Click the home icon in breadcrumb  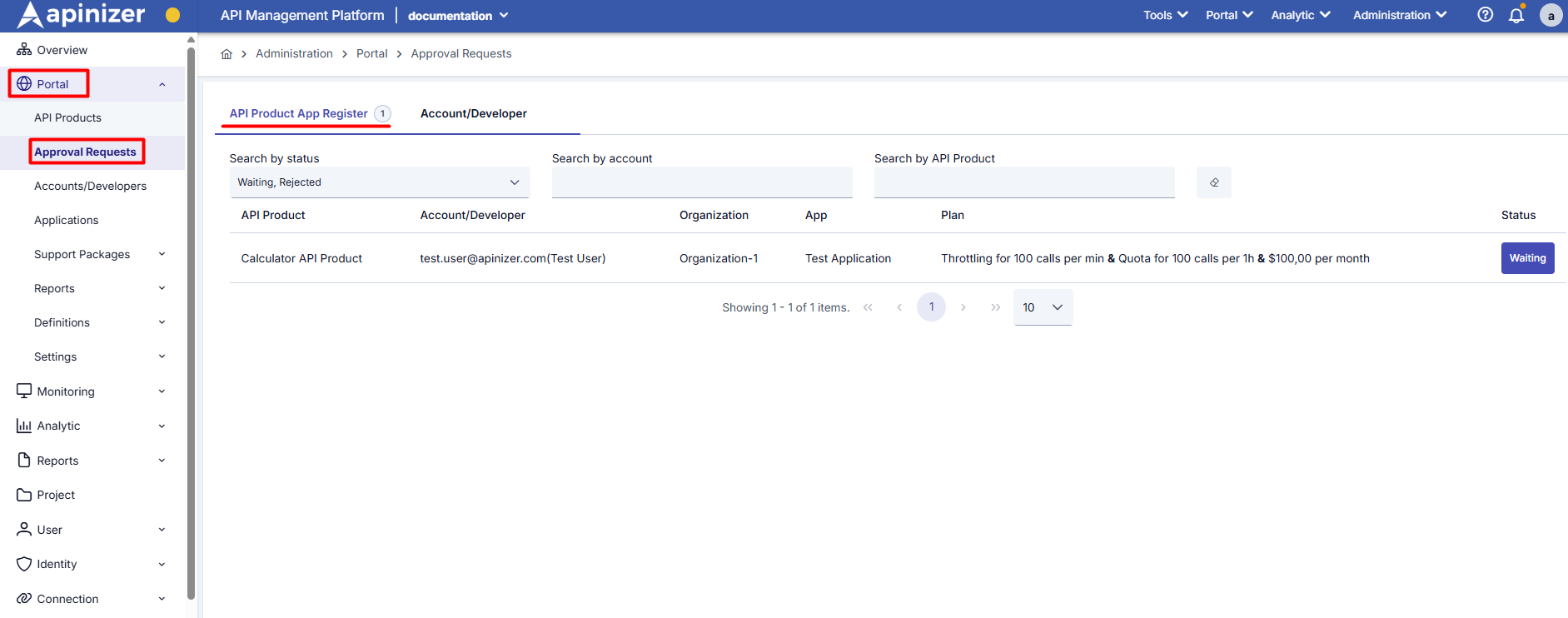(226, 54)
